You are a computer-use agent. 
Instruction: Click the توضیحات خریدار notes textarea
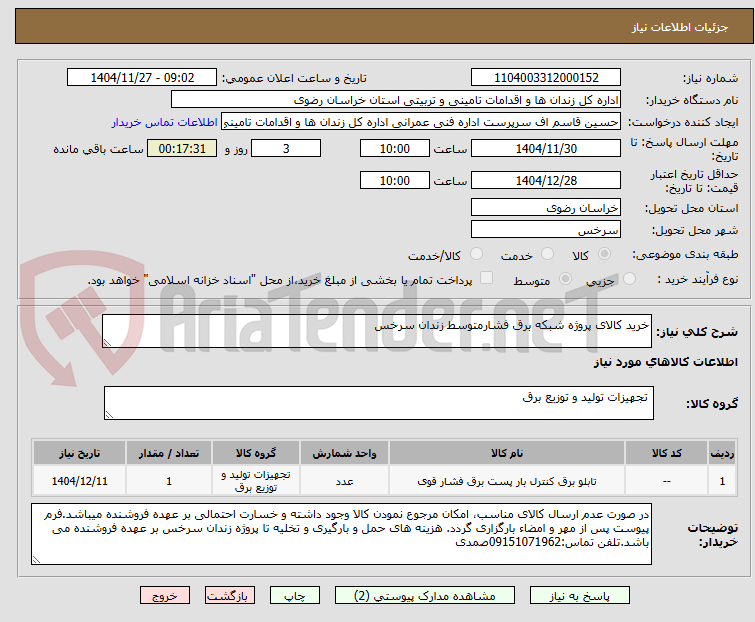tap(341, 534)
